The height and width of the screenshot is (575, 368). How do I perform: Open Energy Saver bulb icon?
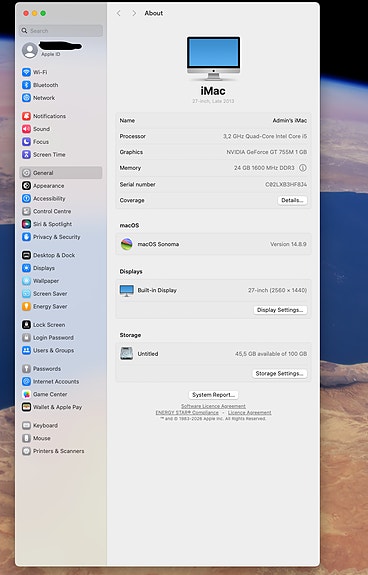[x=26, y=307]
